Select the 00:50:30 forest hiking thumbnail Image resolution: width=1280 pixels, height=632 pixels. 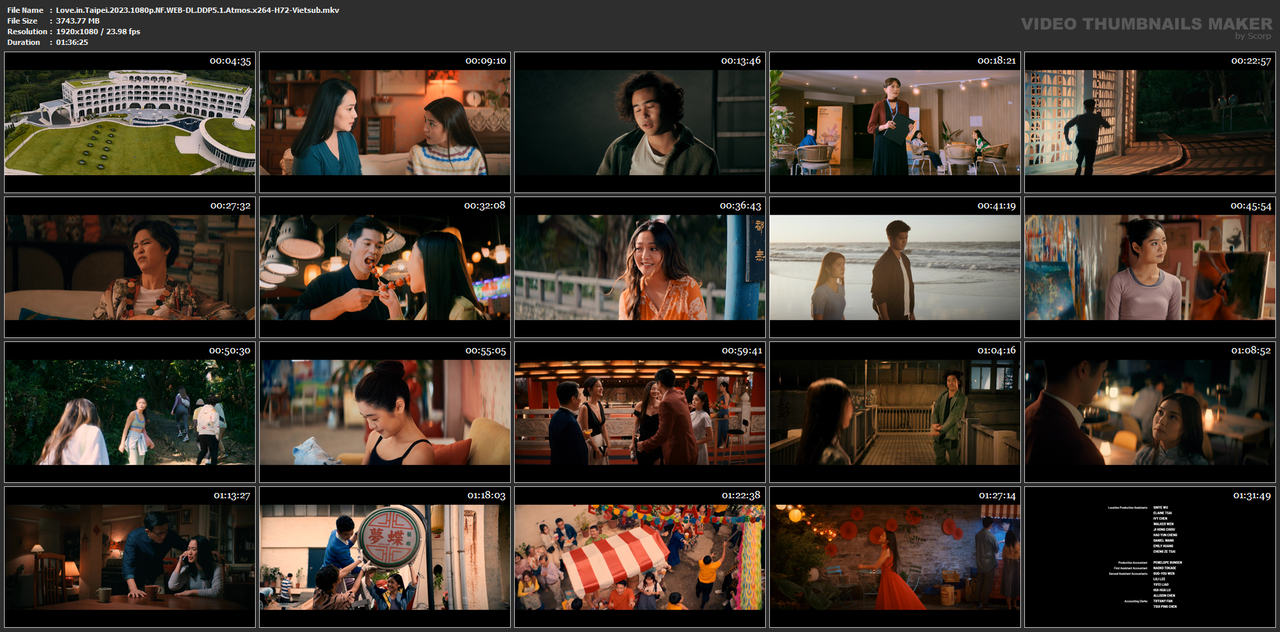click(x=130, y=412)
